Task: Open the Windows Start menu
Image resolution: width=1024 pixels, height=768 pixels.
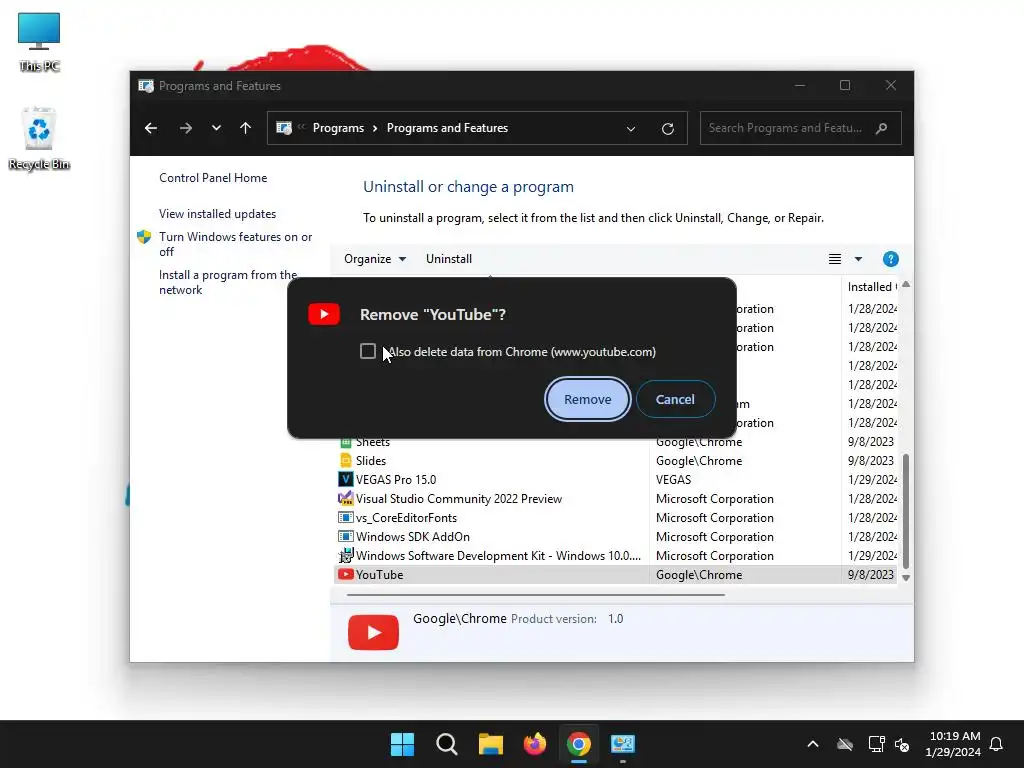Action: click(402, 744)
